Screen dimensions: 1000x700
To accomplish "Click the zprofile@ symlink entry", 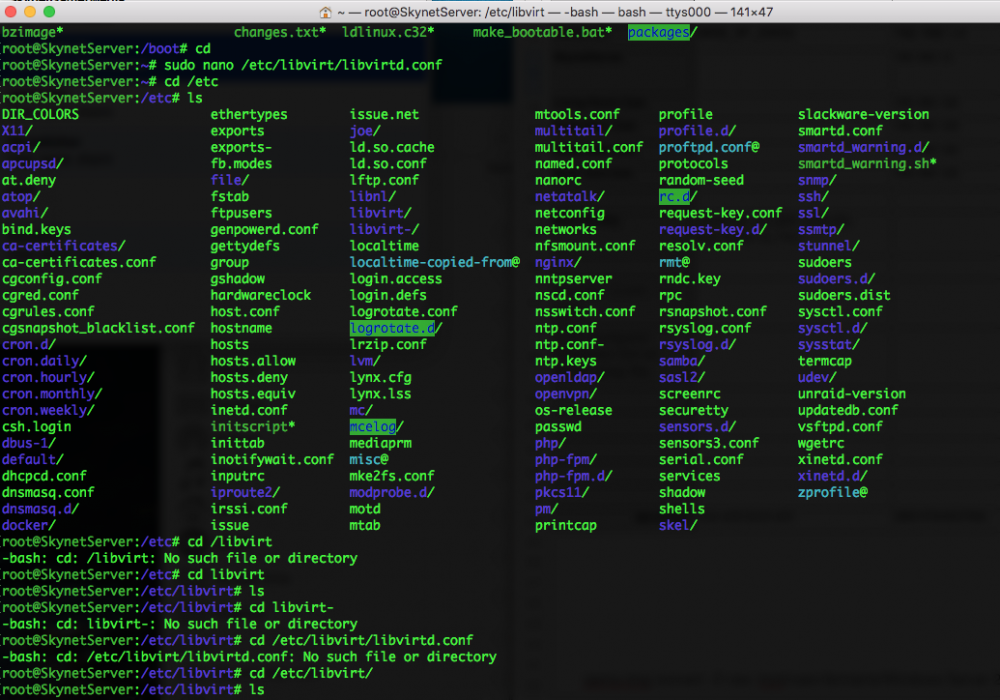I will coord(833,492).
